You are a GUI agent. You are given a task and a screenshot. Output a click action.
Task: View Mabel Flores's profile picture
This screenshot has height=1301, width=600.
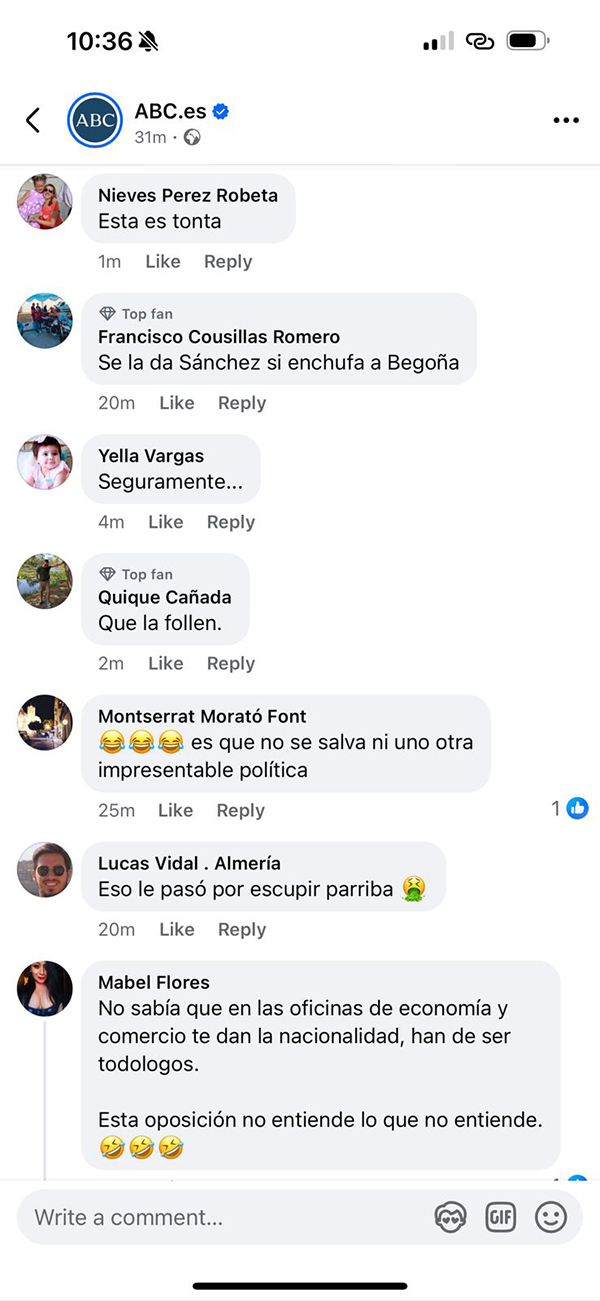point(45,988)
